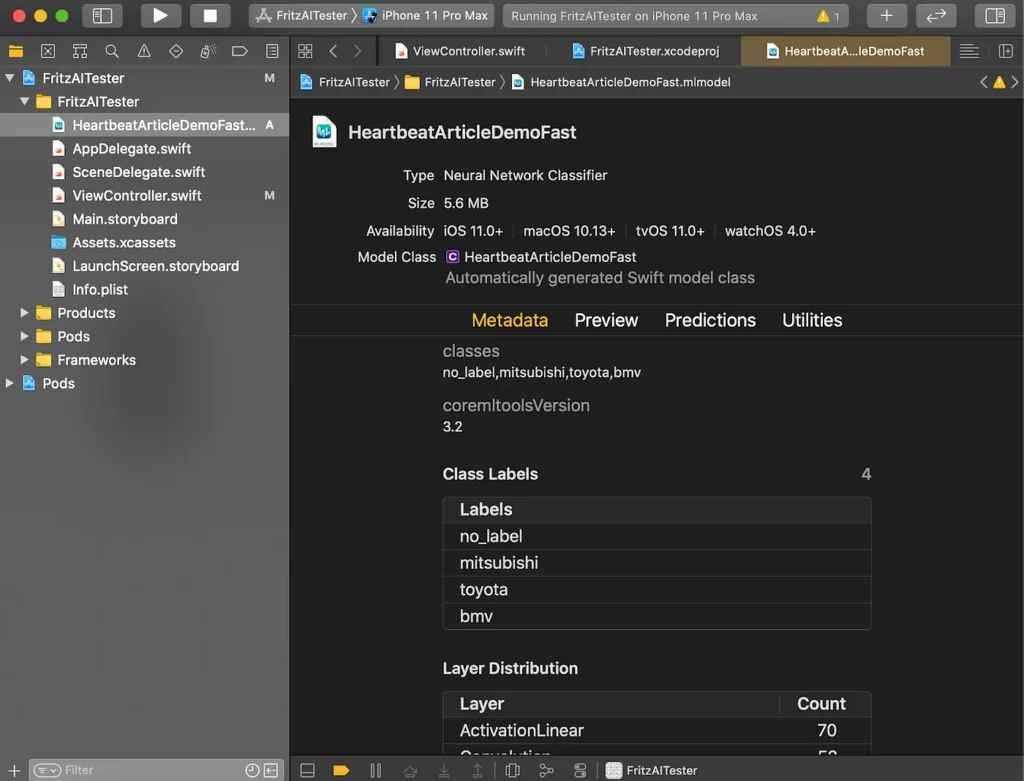1024x781 pixels.
Task: Open LaunchScreen.storyboard
Action: pyautogui.click(x=144, y=266)
